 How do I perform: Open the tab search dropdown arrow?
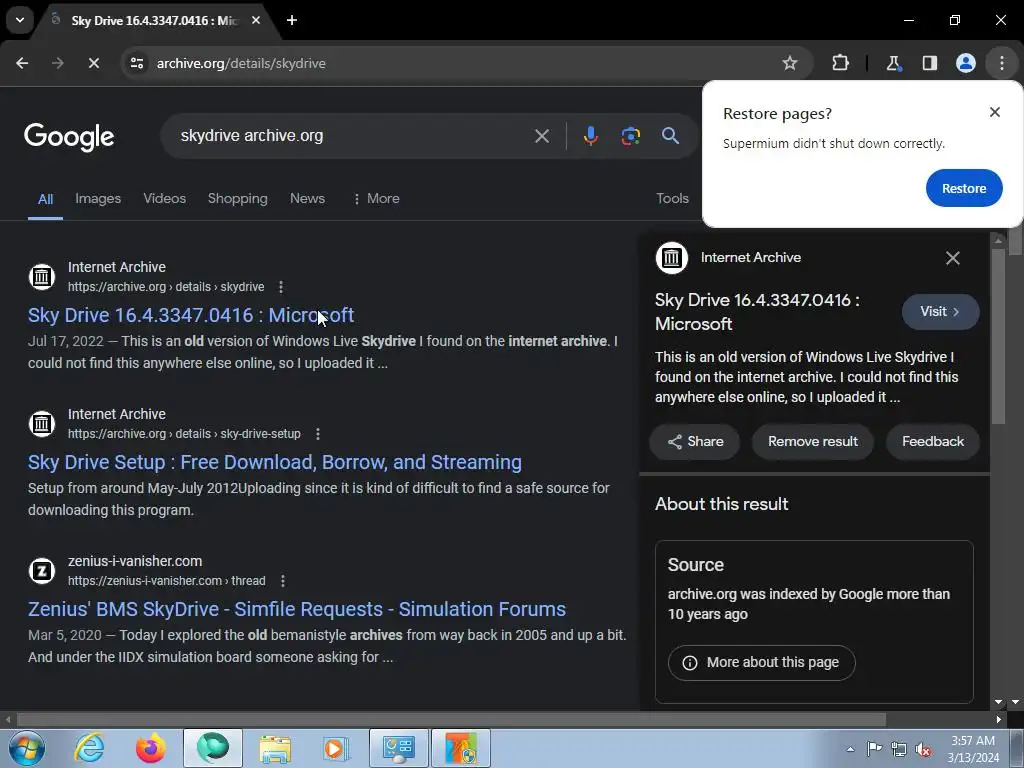[x=20, y=20]
